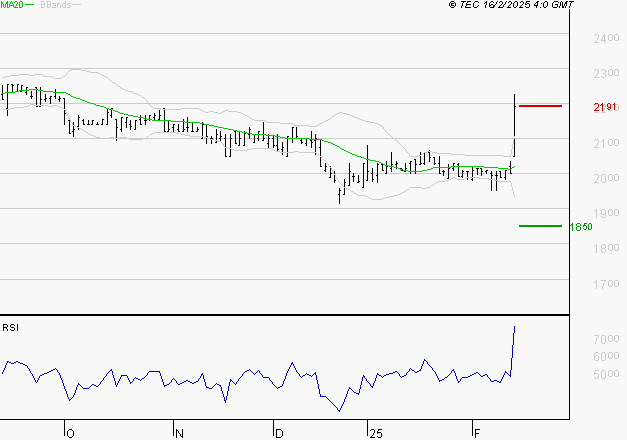Select the green 1850 price label

pyautogui.click(x=581, y=227)
